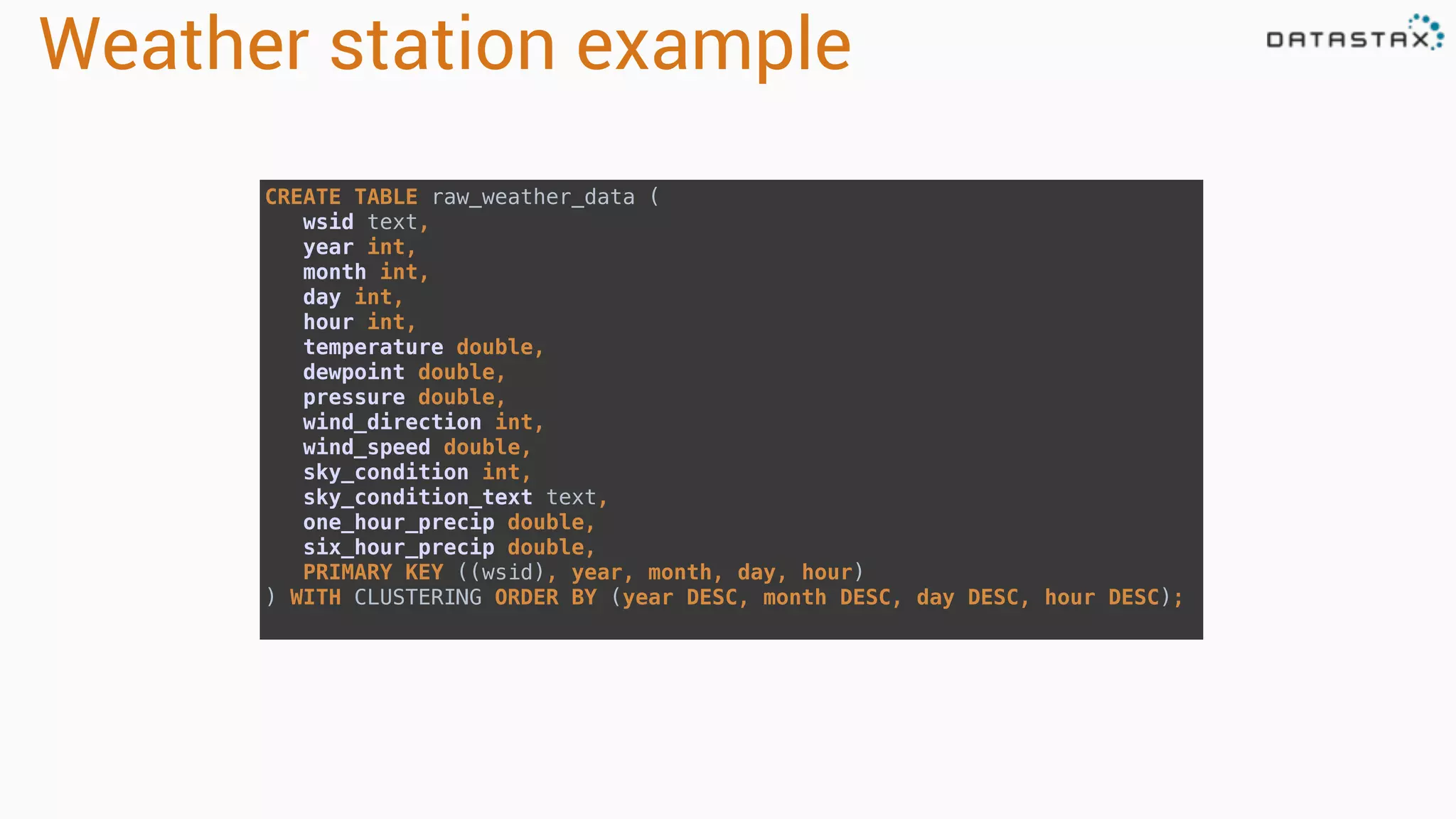Click the 'wind_speed double,' code line
1456x819 pixels.
point(417,447)
